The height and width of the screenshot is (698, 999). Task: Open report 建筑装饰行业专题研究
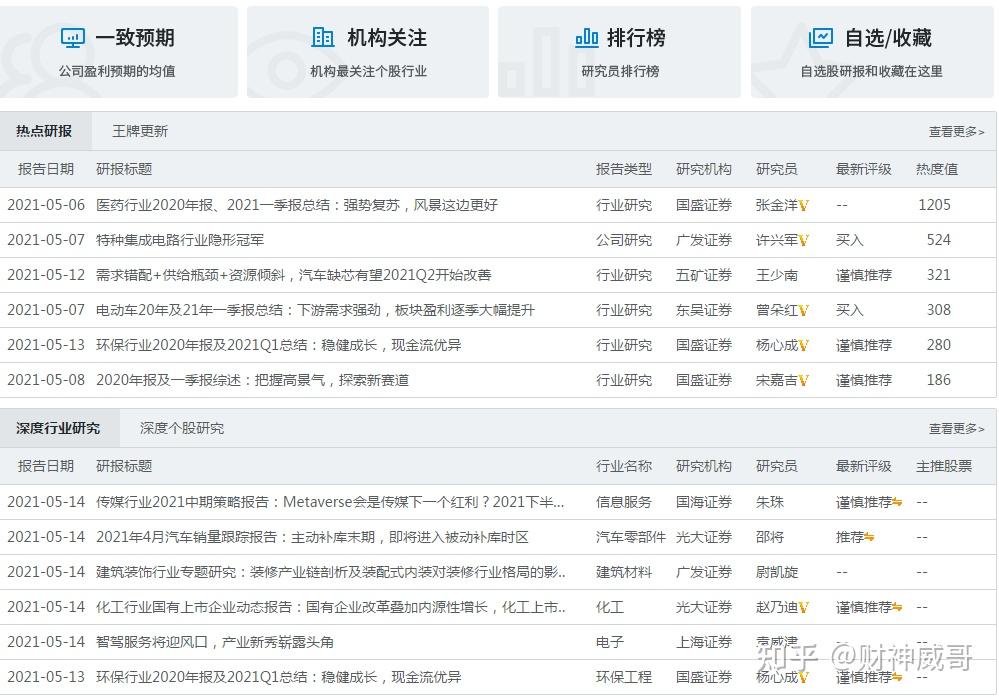(x=331, y=572)
